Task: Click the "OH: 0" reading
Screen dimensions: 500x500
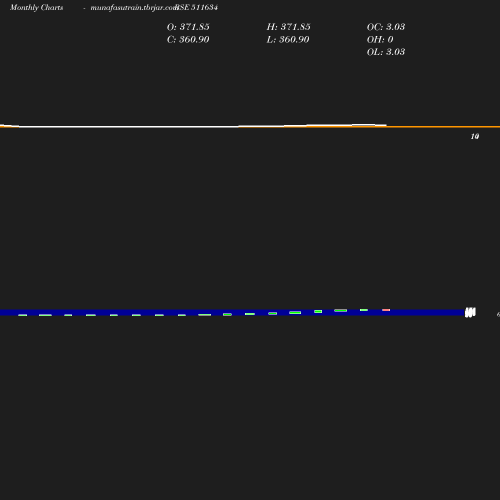Action: click(x=380, y=40)
